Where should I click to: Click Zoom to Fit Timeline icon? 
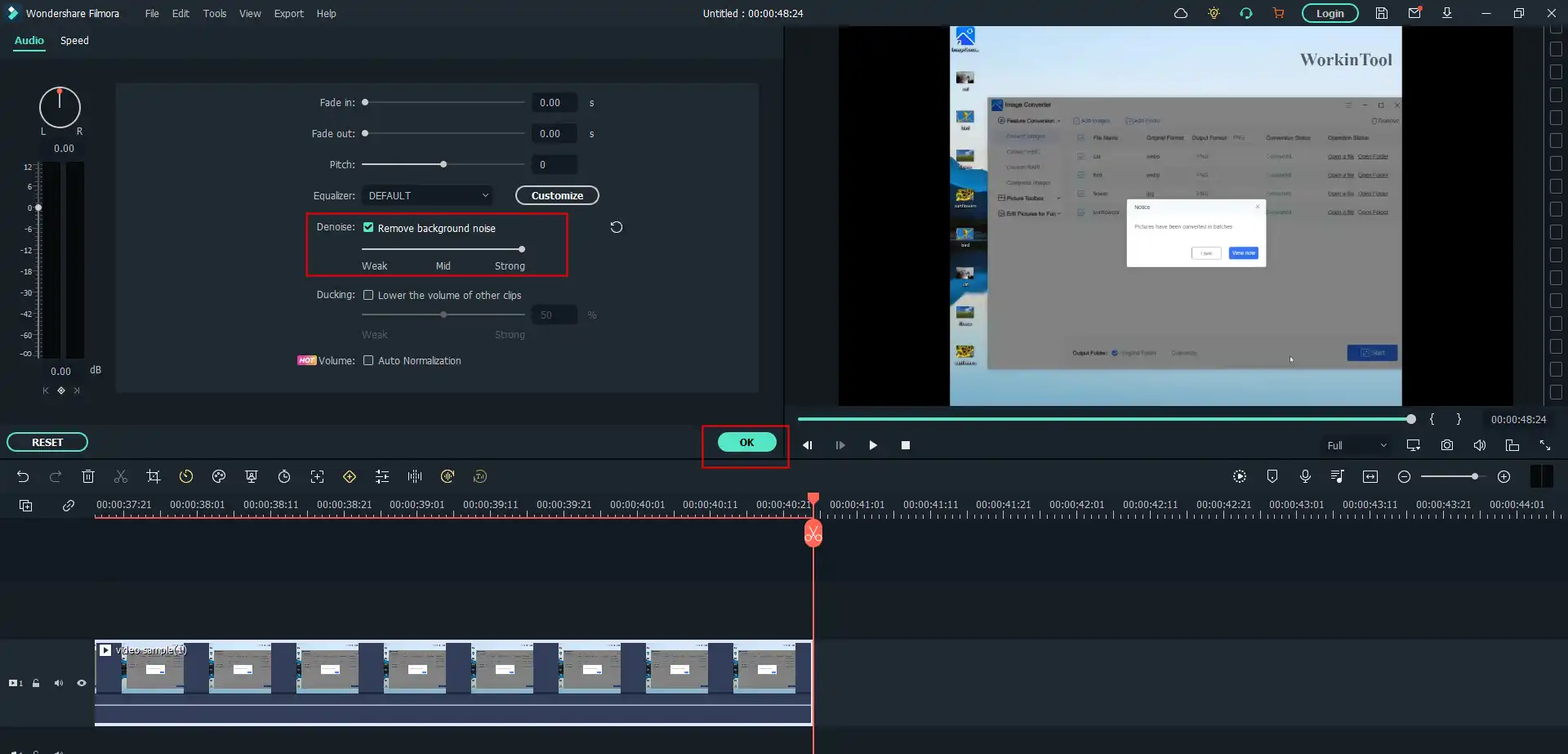point(1370,476)
